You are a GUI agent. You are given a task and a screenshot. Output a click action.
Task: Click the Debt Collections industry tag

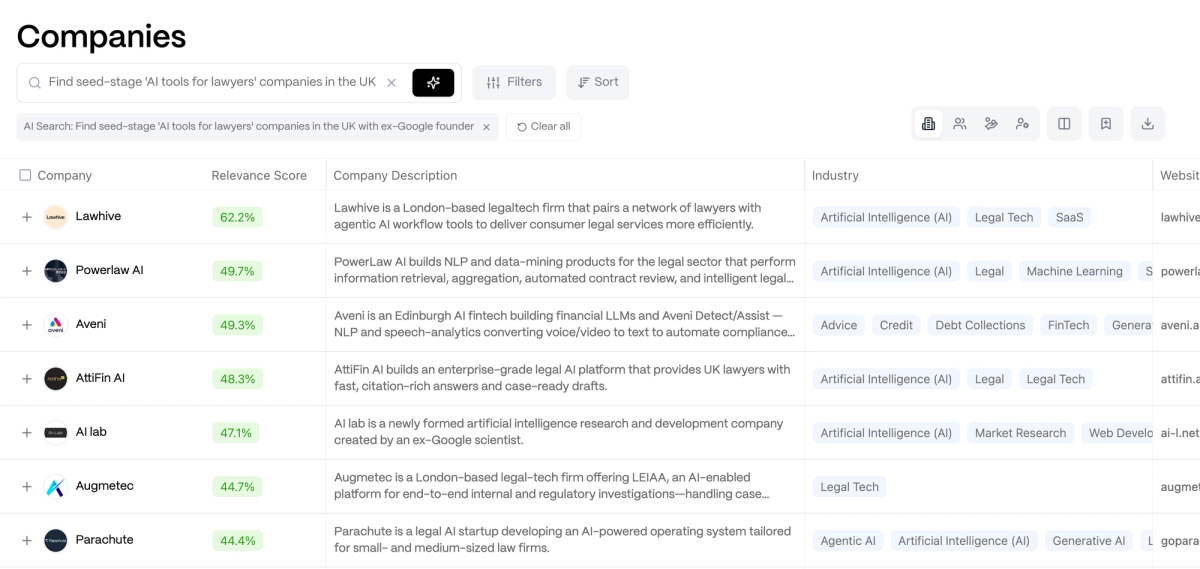click(980, 325)
